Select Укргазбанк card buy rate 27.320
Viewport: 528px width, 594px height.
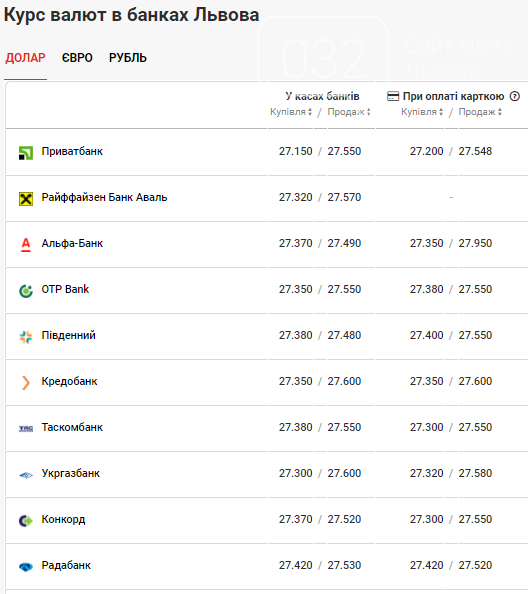(x=426, y=474)
